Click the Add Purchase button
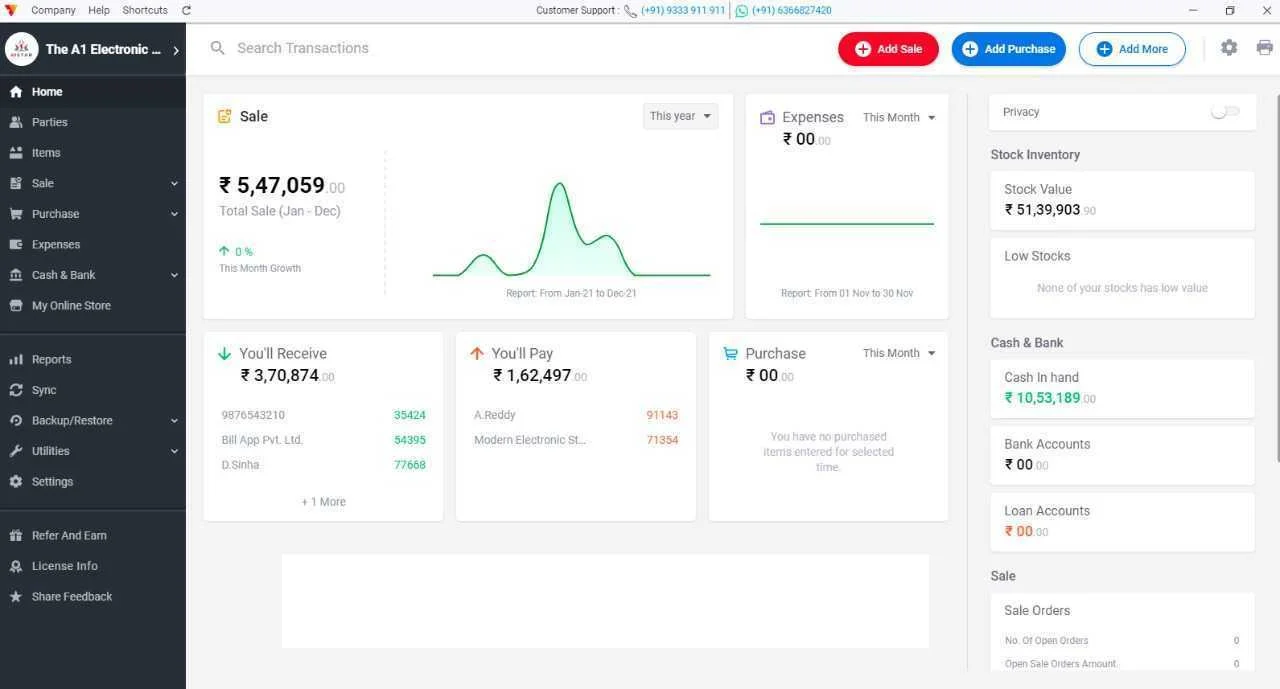The image size is (1280, 689). coord(1008,49)
